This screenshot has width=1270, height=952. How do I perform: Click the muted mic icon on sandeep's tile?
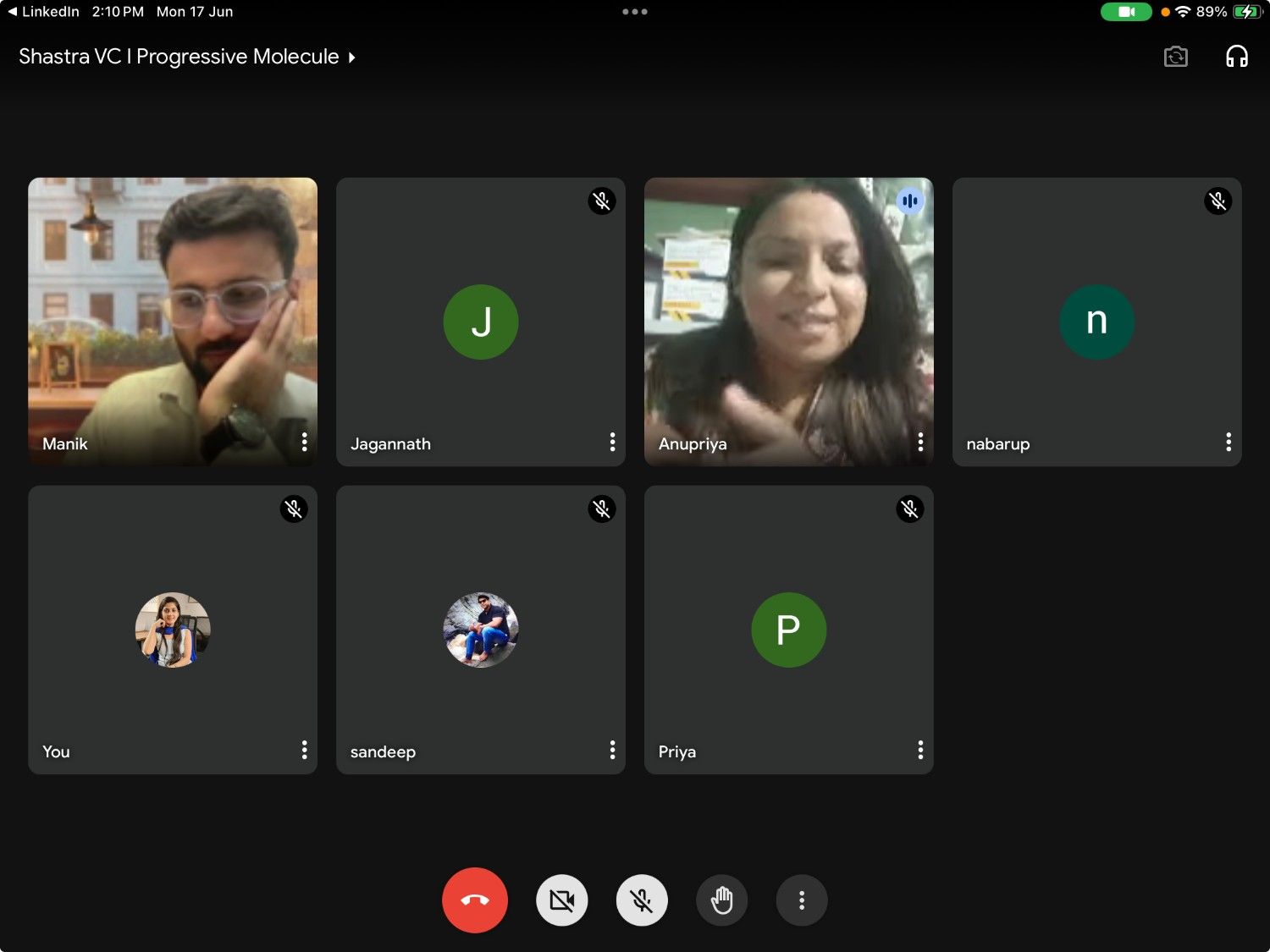[602, 509]
